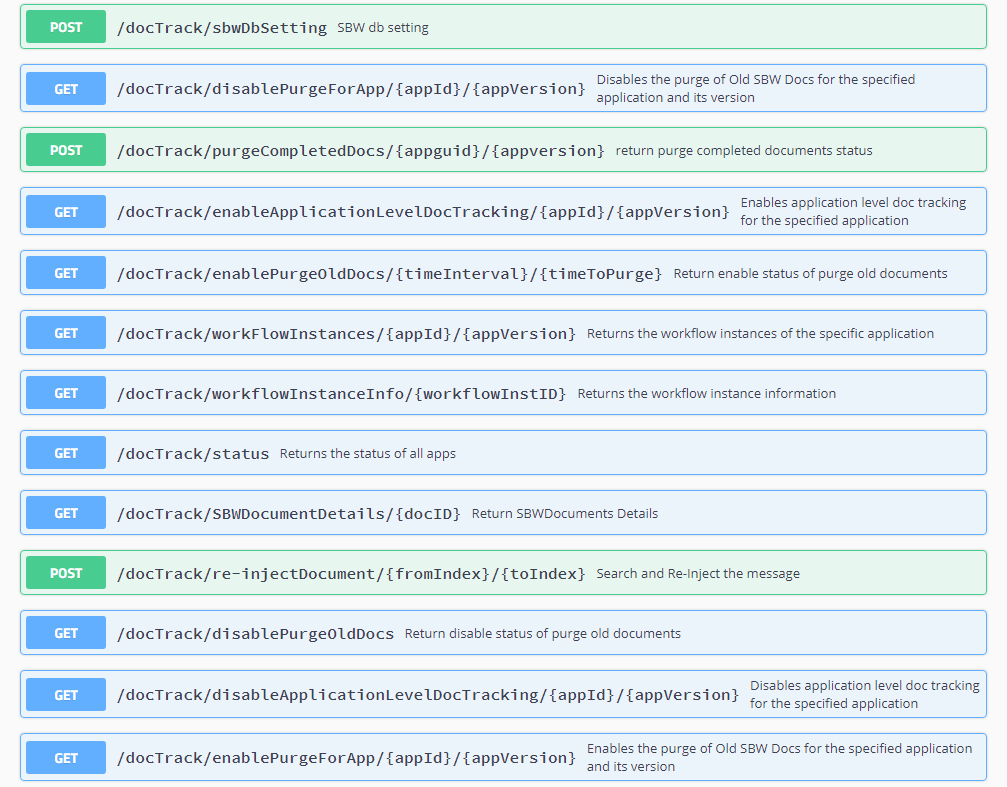Click GET badge for /docTrack/status
1007x787 pixels.
tap(66, 453)
